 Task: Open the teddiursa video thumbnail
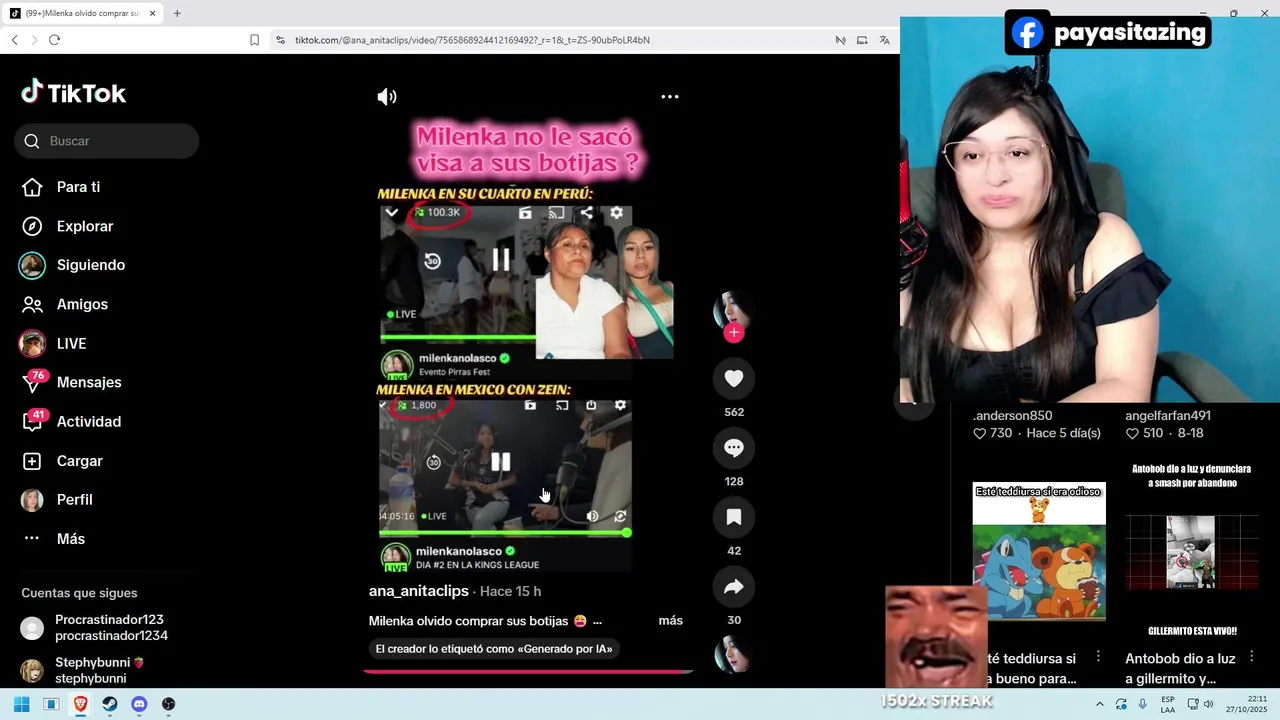coord(1039,551)
